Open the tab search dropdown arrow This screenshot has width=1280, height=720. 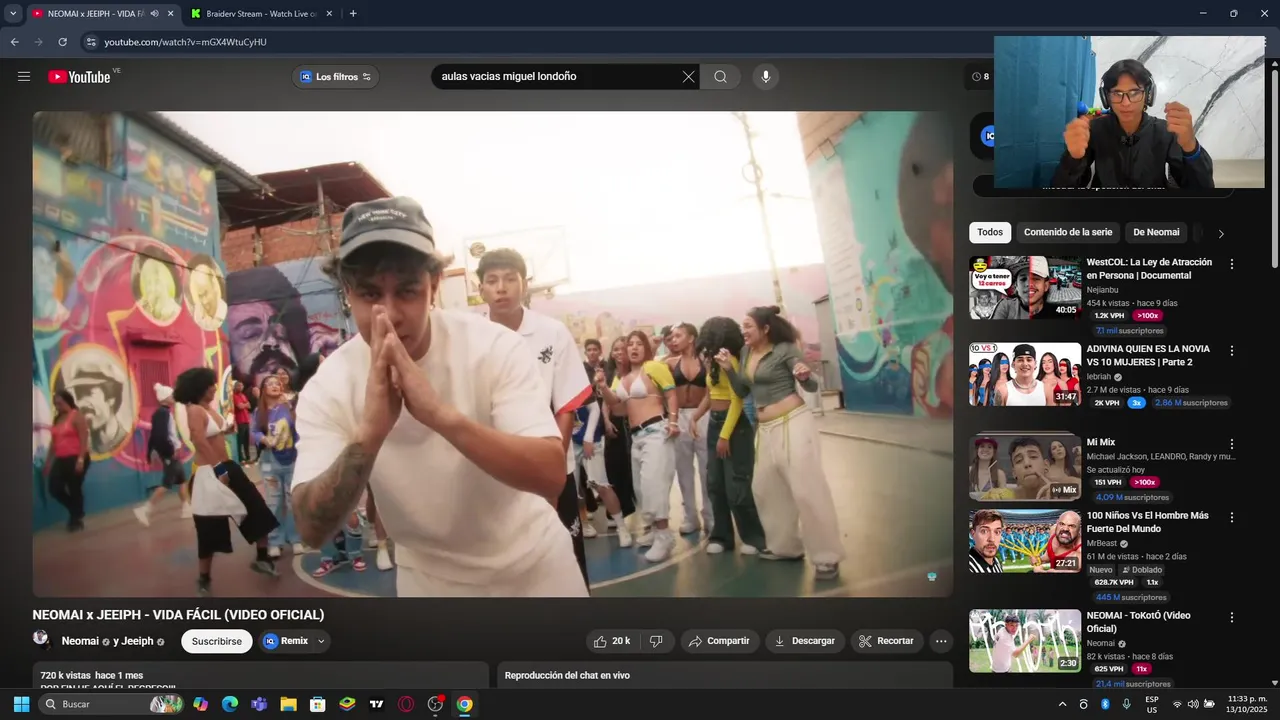(x=13, y=14)
